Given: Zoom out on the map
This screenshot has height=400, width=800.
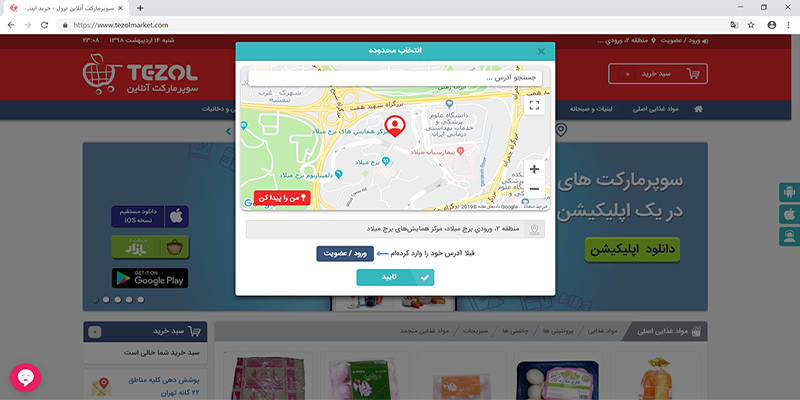Looking at the screenshot, I should click(534, 189).
